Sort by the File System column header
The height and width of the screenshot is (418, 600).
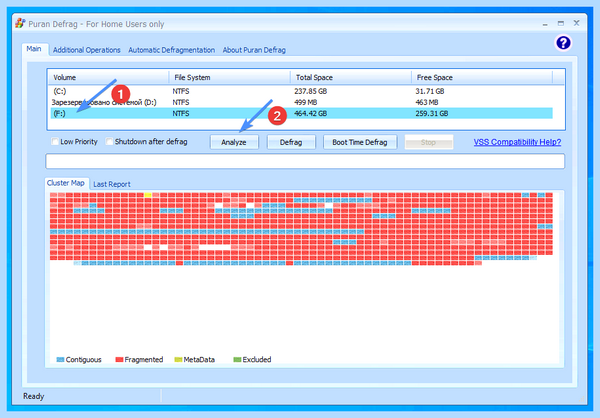click(230, 77)
